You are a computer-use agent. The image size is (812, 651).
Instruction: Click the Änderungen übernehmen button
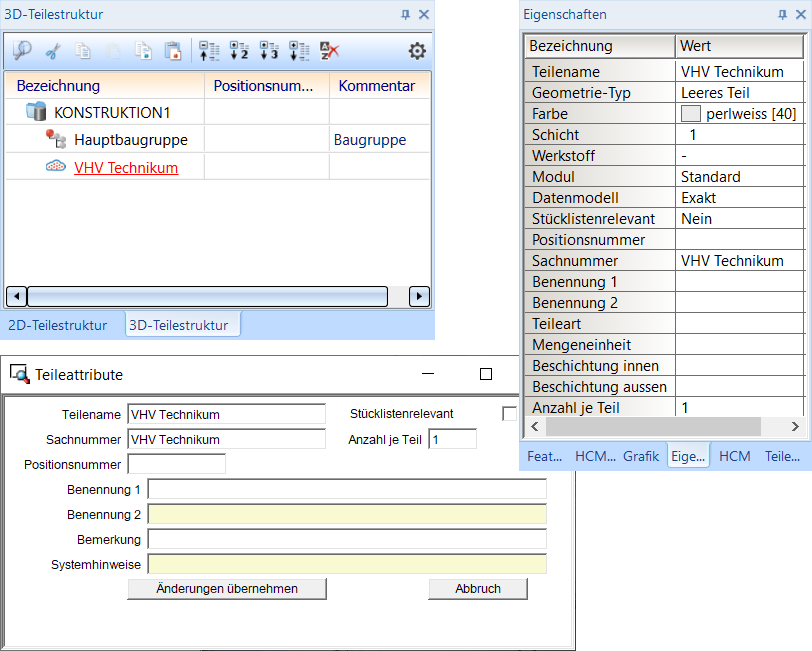tap(227, 589)
